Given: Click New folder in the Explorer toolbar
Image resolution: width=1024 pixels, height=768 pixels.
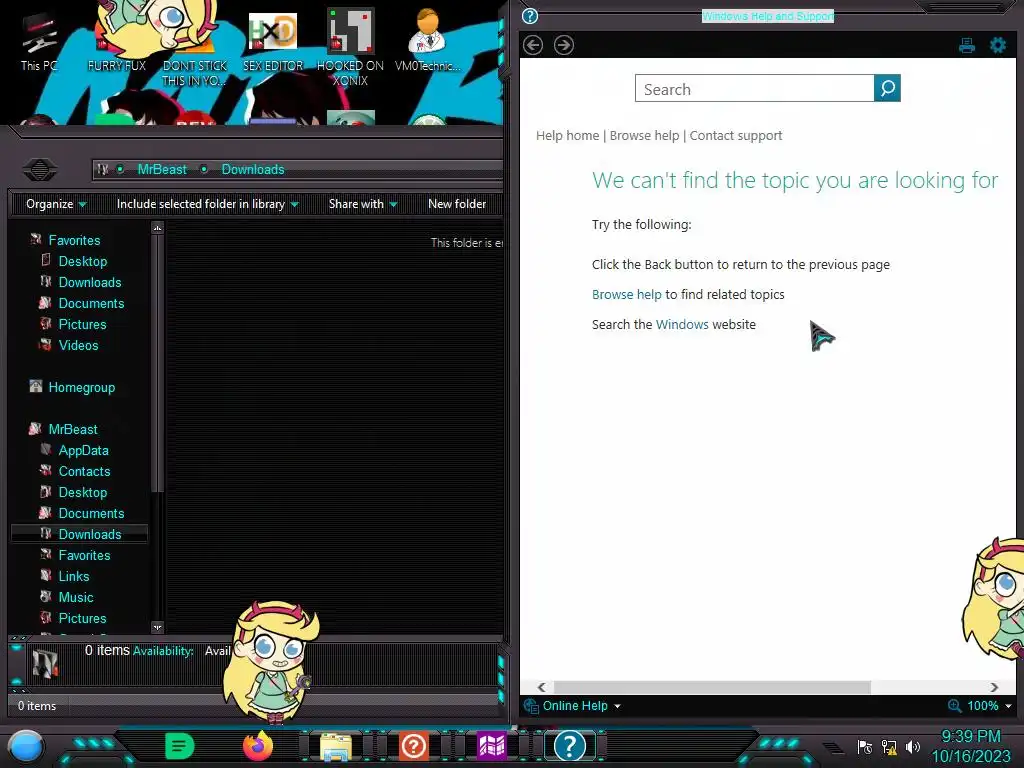Looking at the screenshot, I should pyautogui.click(x=457, y=204).
